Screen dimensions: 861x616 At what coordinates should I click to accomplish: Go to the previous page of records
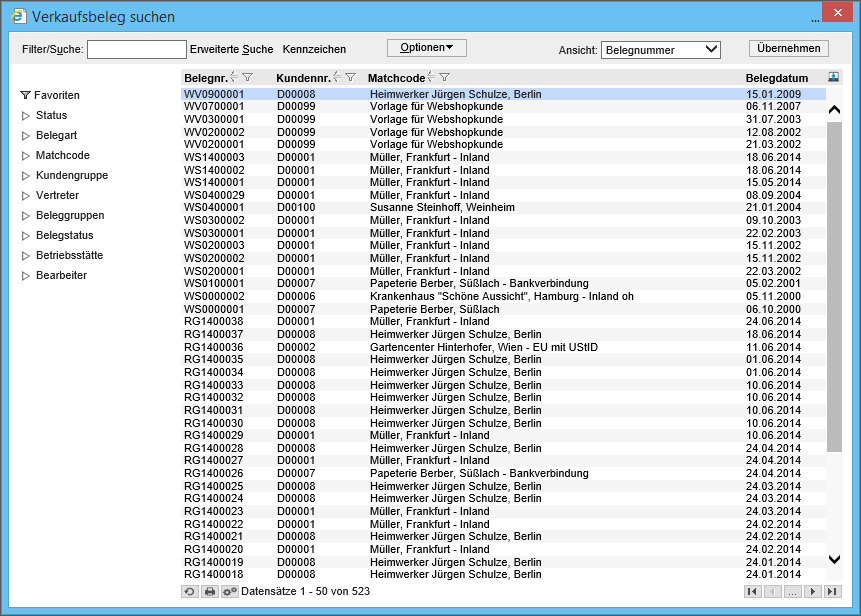coord(773,591)
